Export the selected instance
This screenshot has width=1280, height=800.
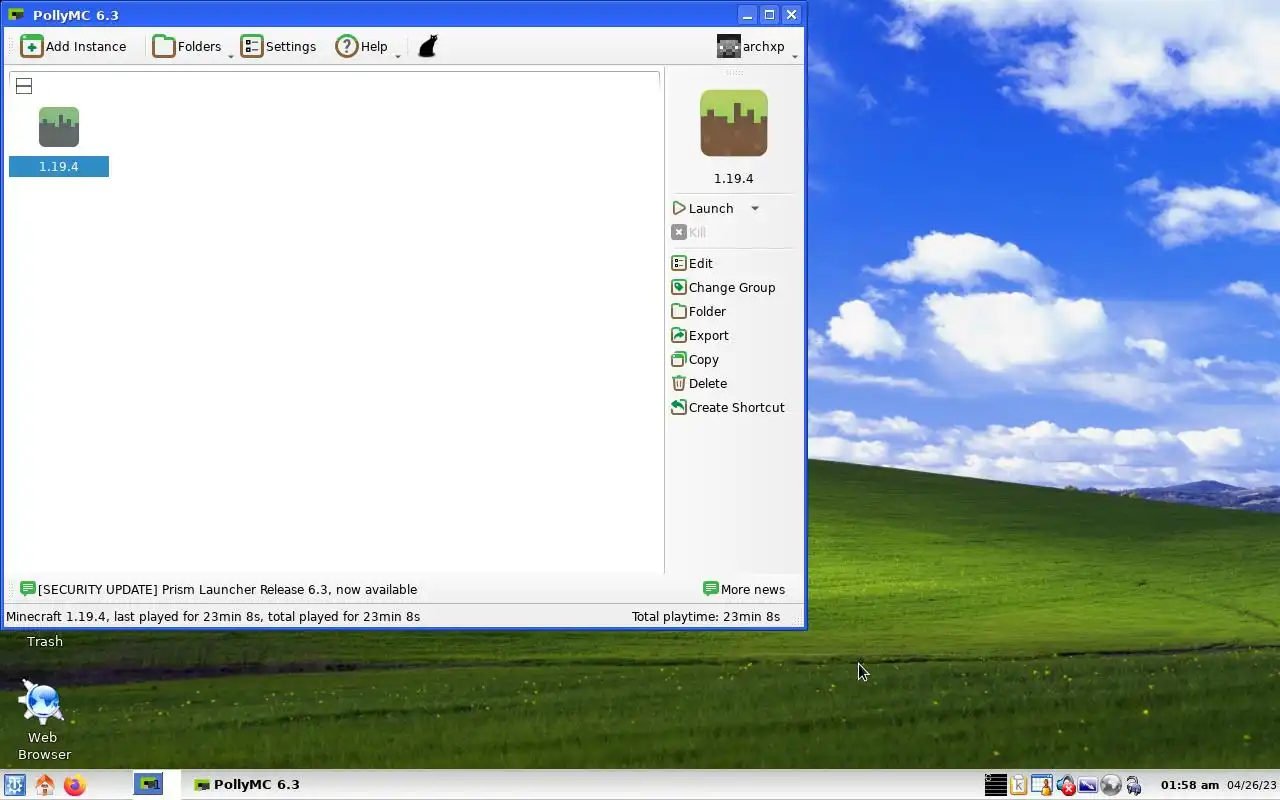pyautogui.click(x=700, y=335)
